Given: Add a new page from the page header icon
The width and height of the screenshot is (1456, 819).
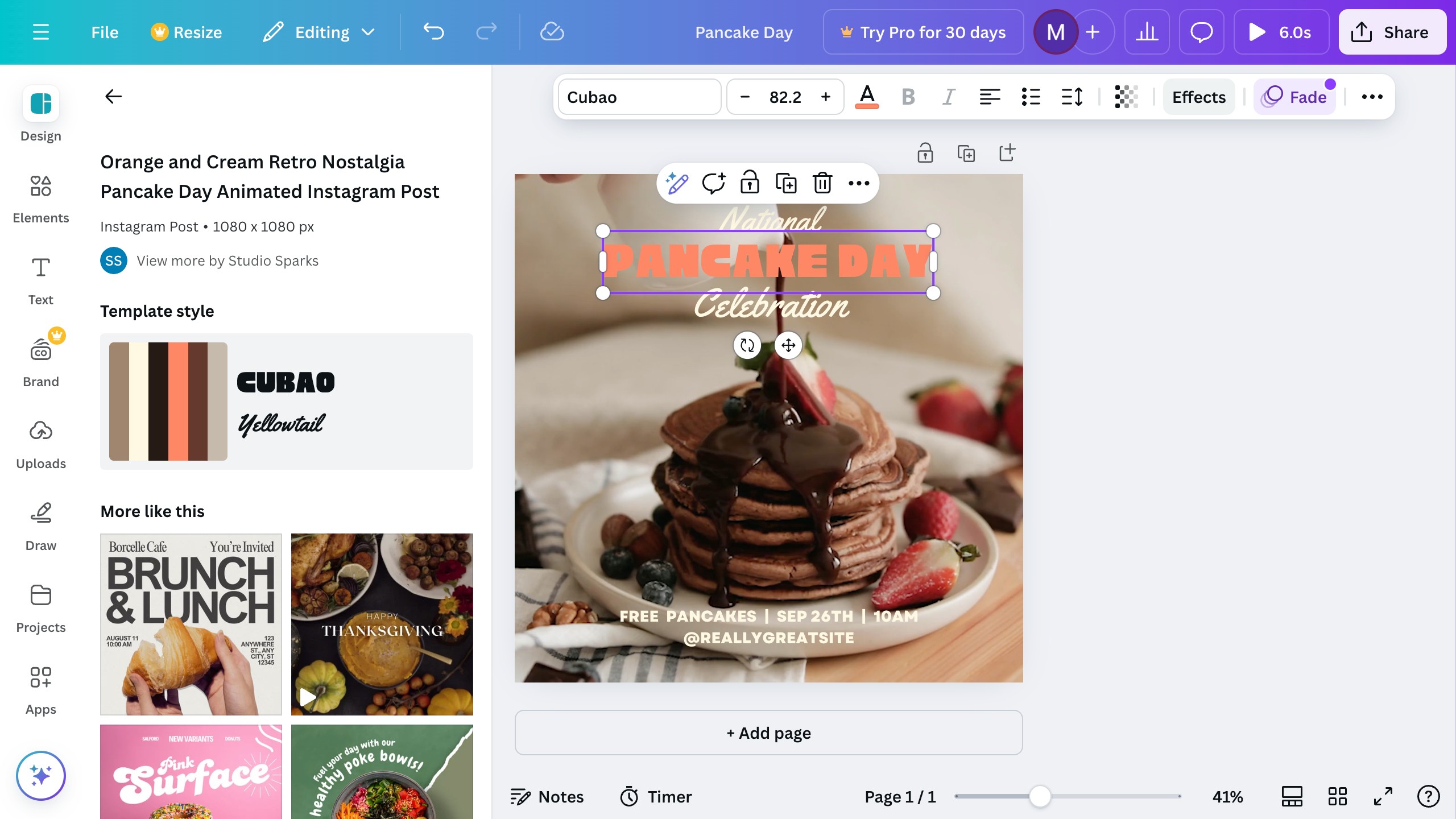Looking at the screenshot, I should click(x=1007, y=153).
